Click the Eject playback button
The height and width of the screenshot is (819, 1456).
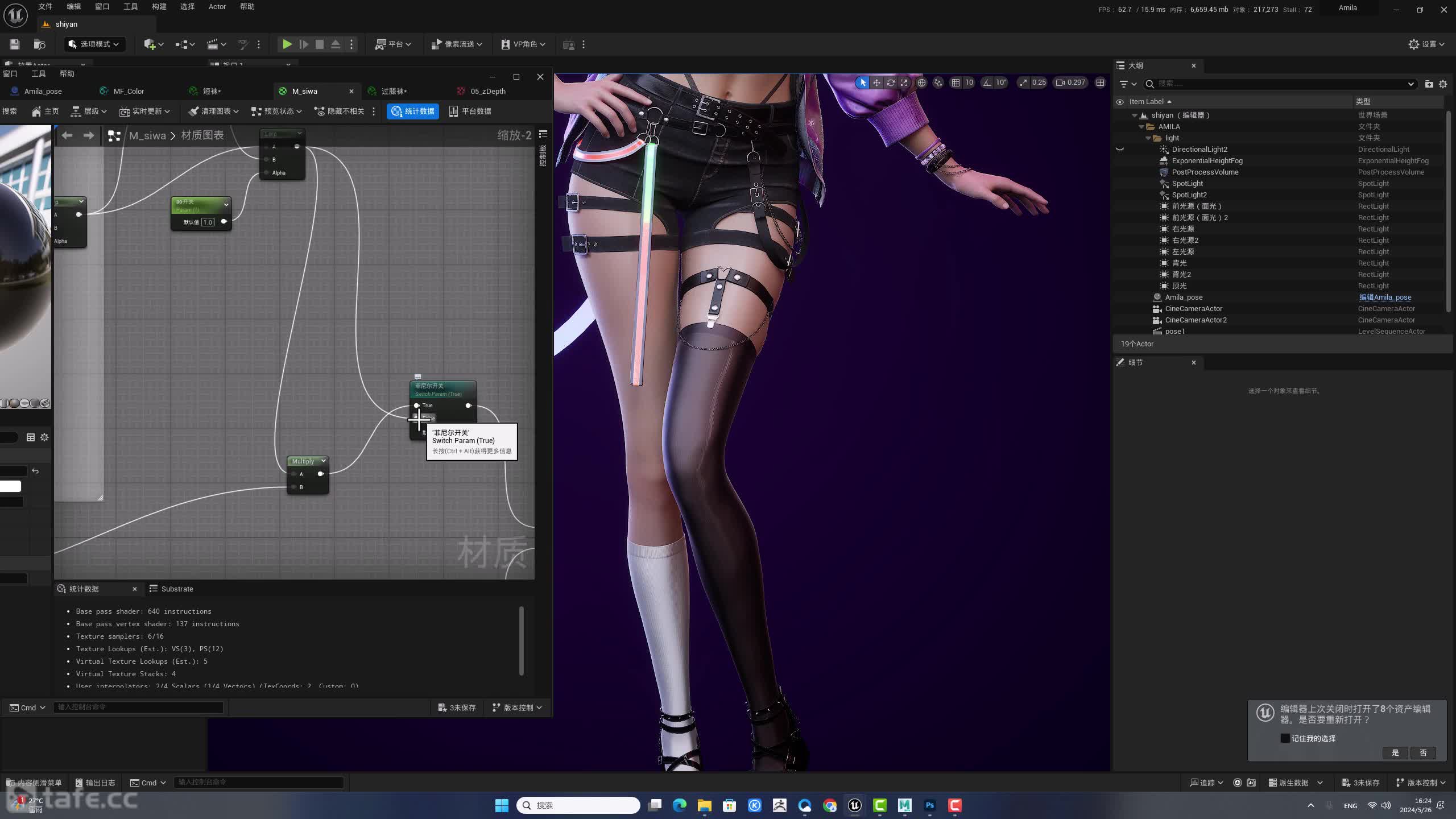click(x=336, y=44)
